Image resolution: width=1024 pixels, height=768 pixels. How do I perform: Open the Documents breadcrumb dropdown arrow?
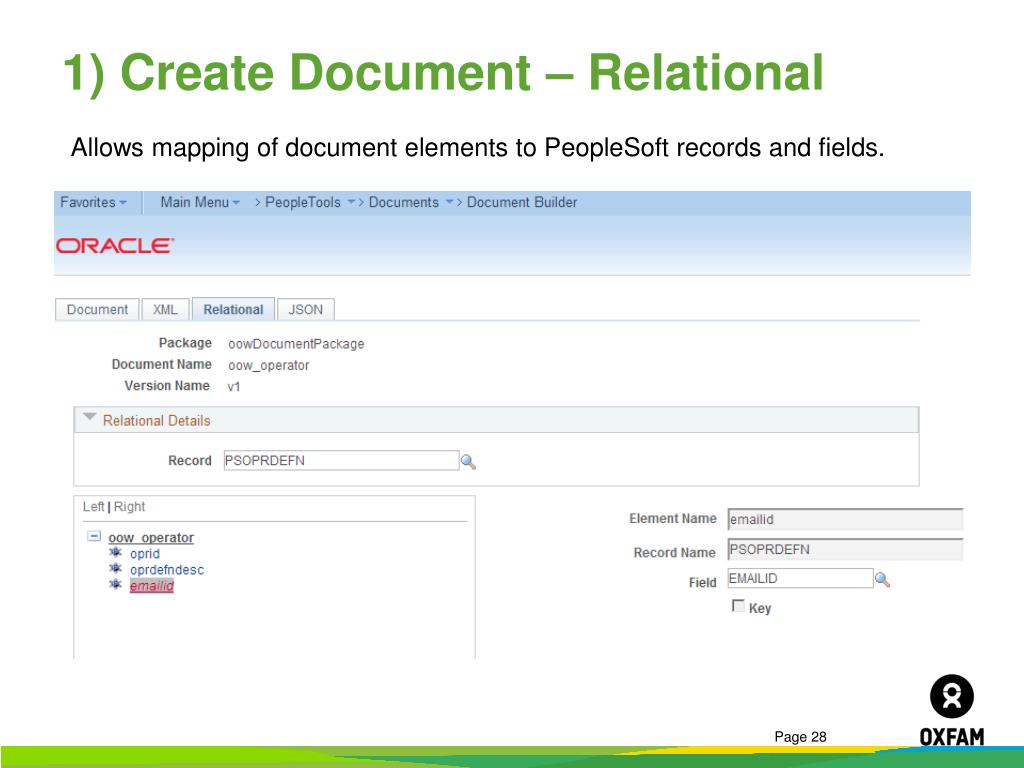(449, 202)
